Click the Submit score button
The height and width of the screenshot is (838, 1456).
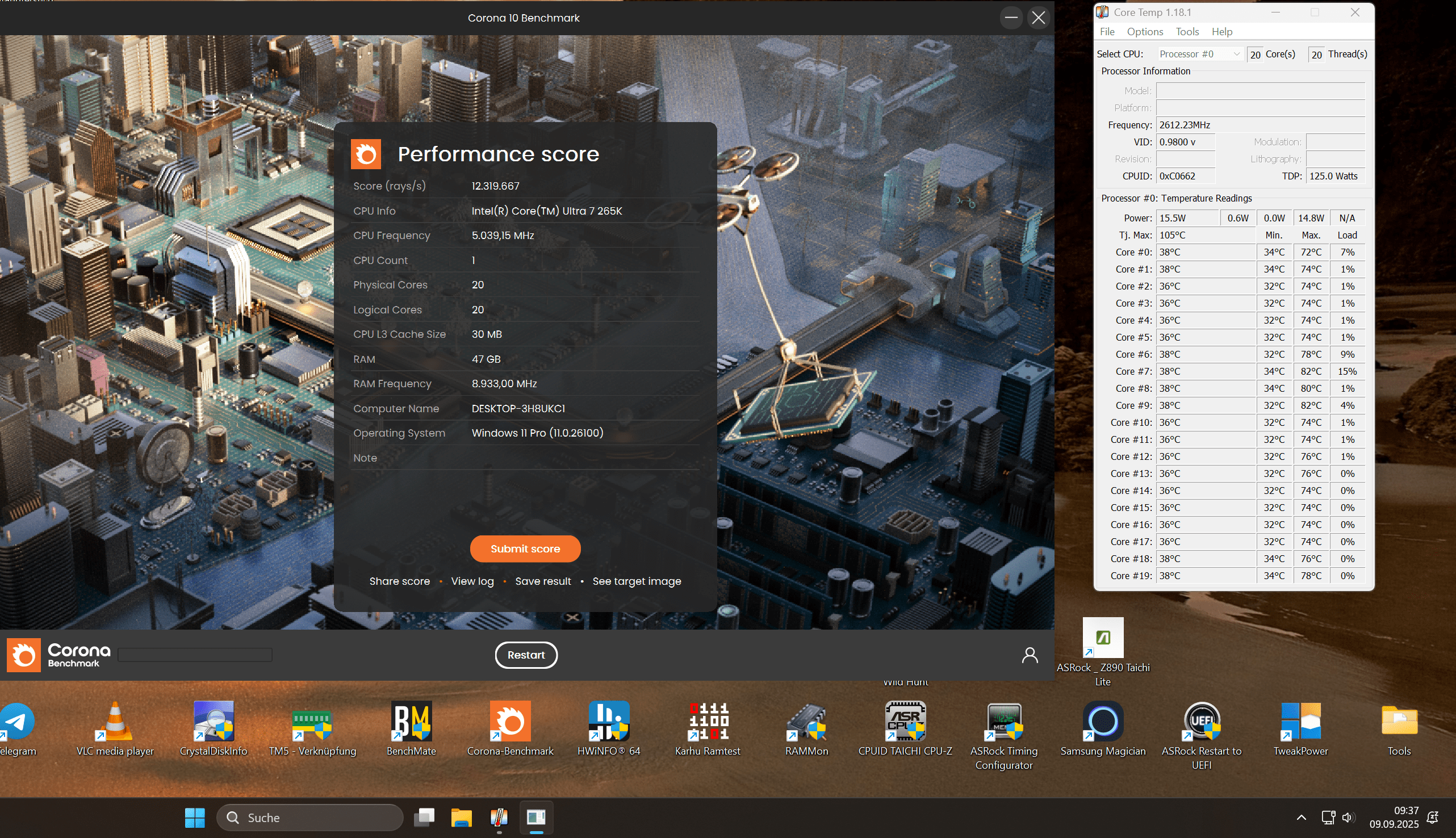point(525,548)
